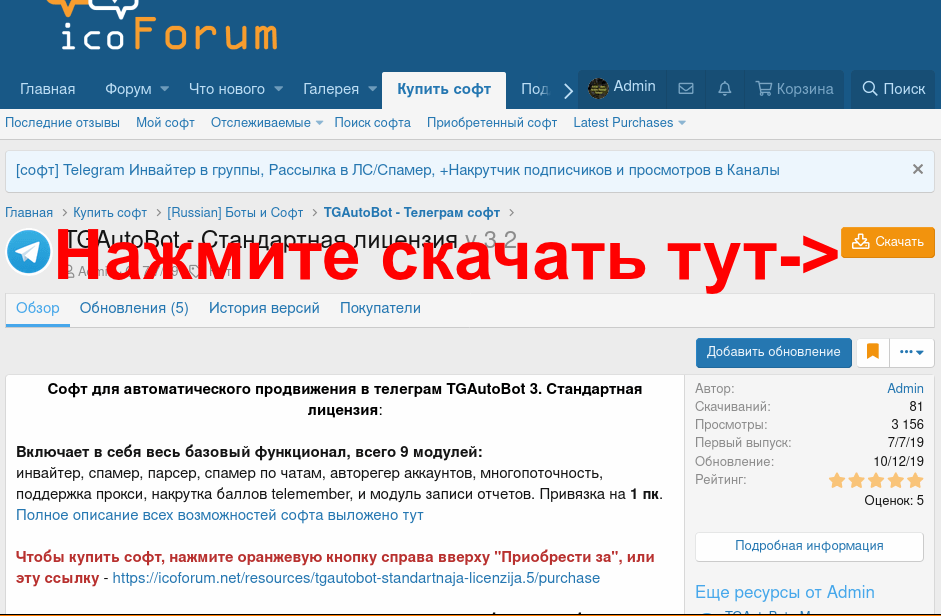Viewport: 941px width, 616px height.
Task: Go to the Главная nav item
Action: pos(47,89)
